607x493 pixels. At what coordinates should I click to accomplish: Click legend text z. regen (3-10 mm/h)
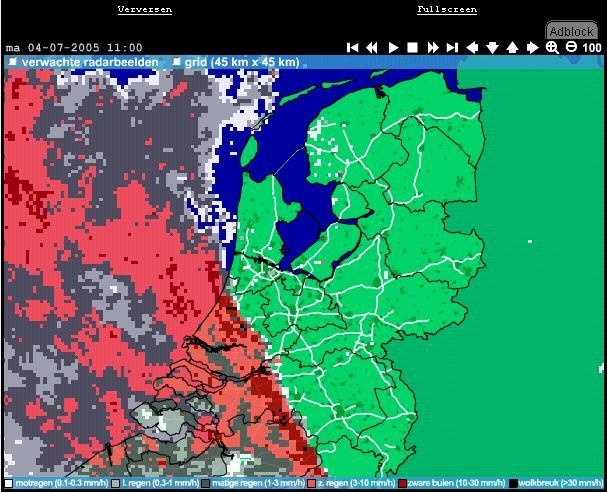[x=357, y=483]
